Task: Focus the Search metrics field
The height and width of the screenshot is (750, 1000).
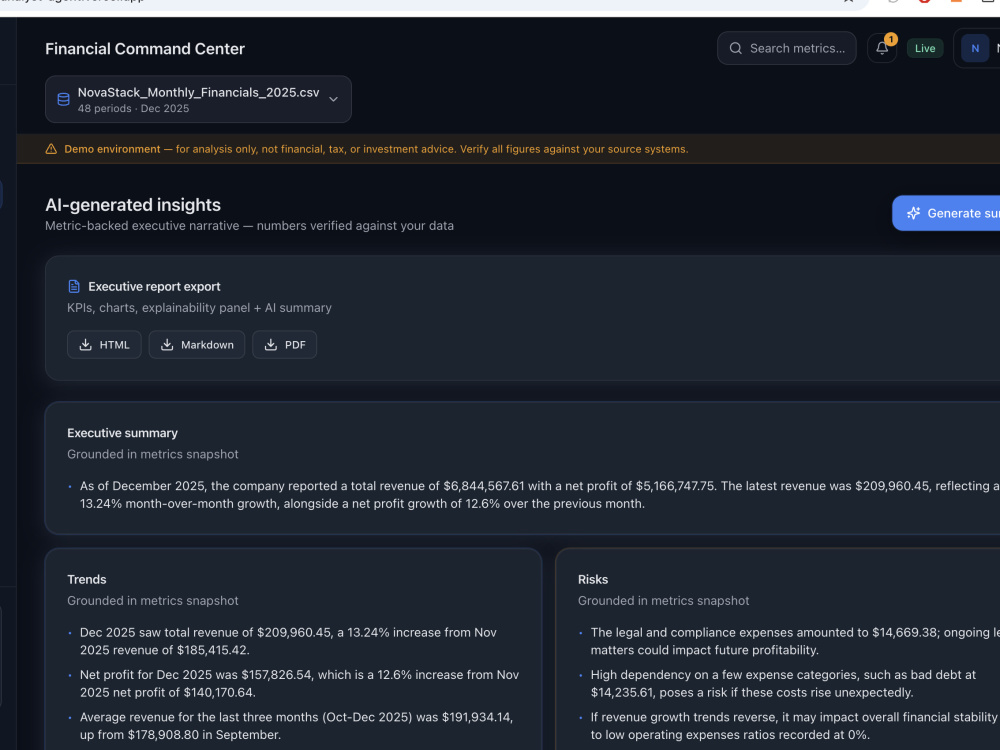Action: coord(786,48)
